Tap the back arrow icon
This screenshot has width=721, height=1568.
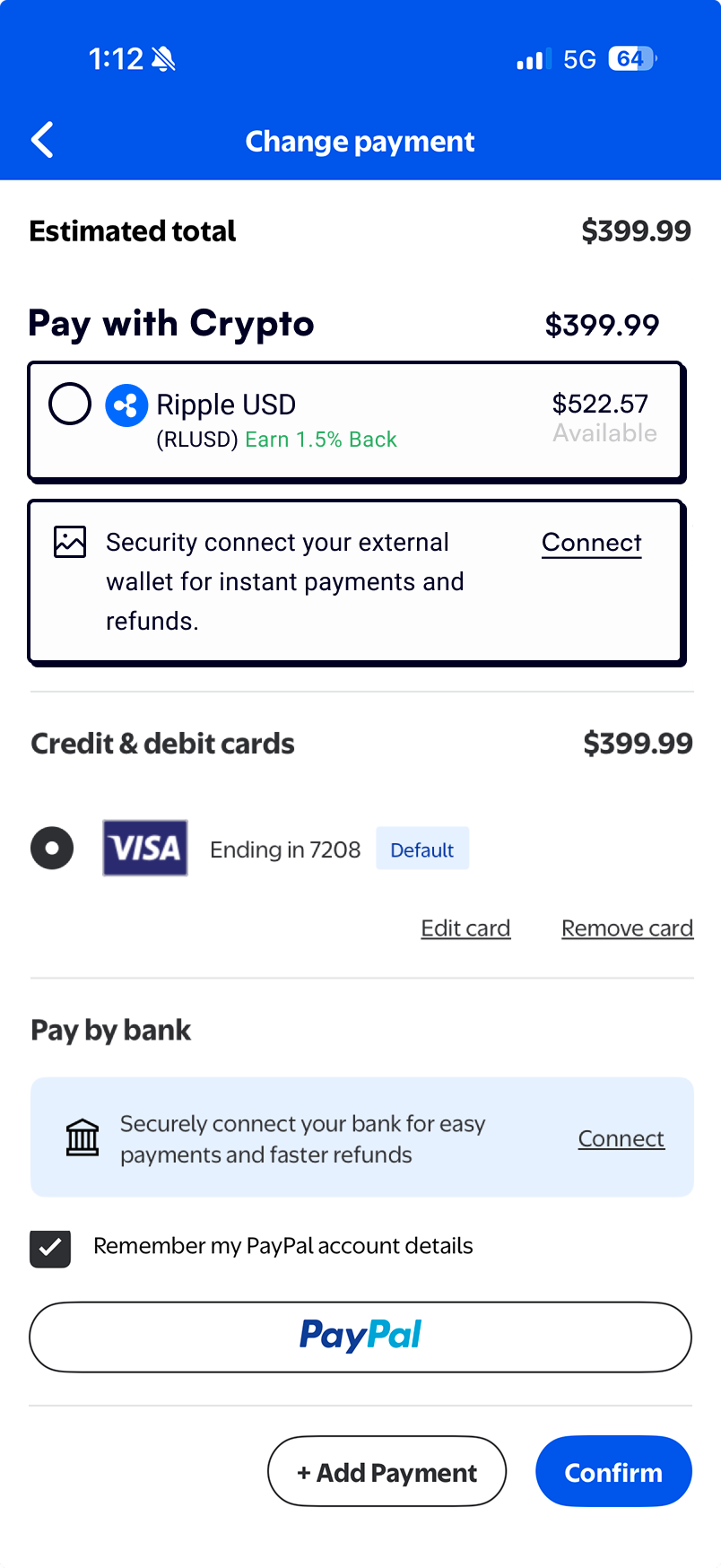click(42, 140)
